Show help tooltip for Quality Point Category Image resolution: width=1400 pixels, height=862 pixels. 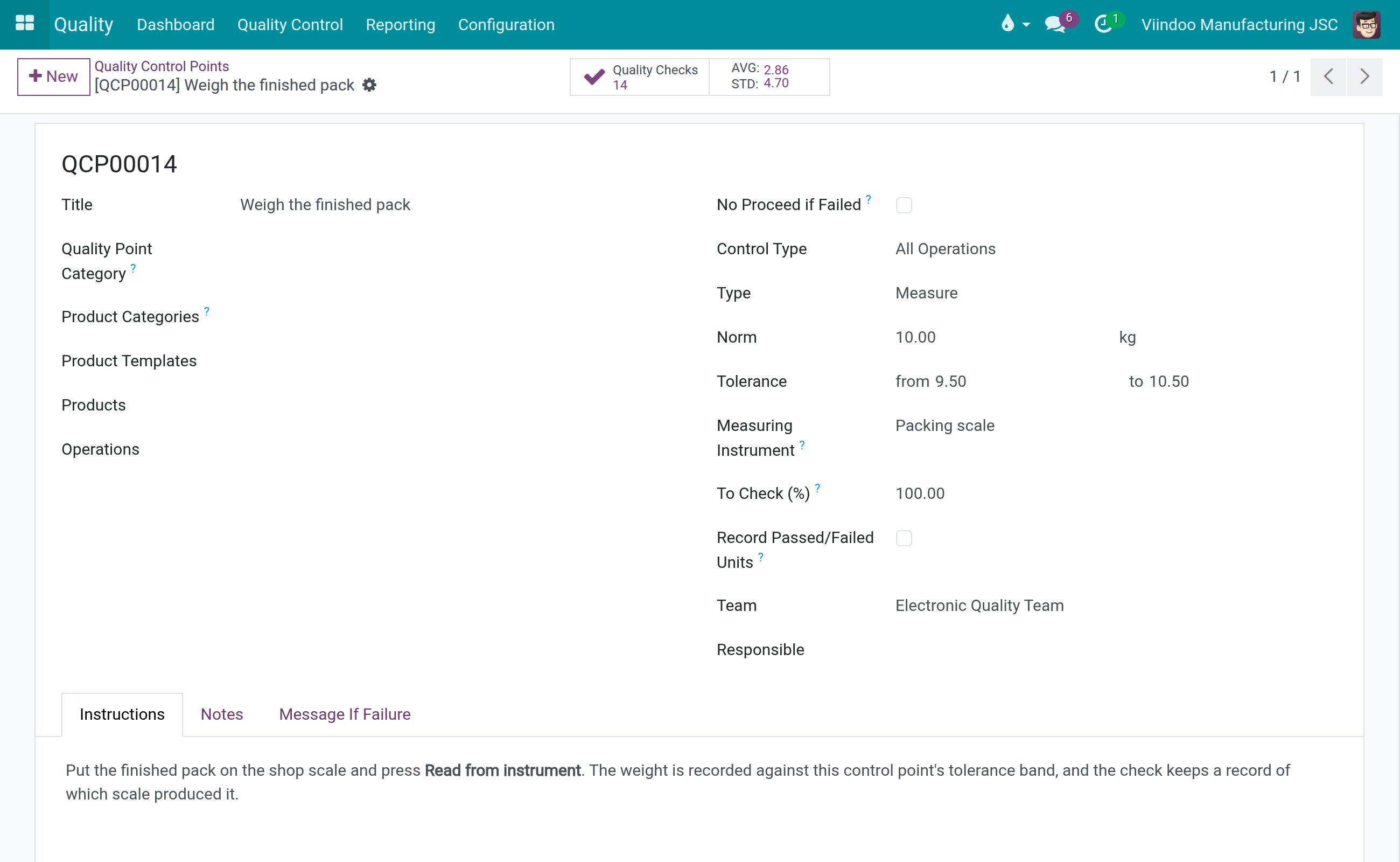[x=134, y=268]
